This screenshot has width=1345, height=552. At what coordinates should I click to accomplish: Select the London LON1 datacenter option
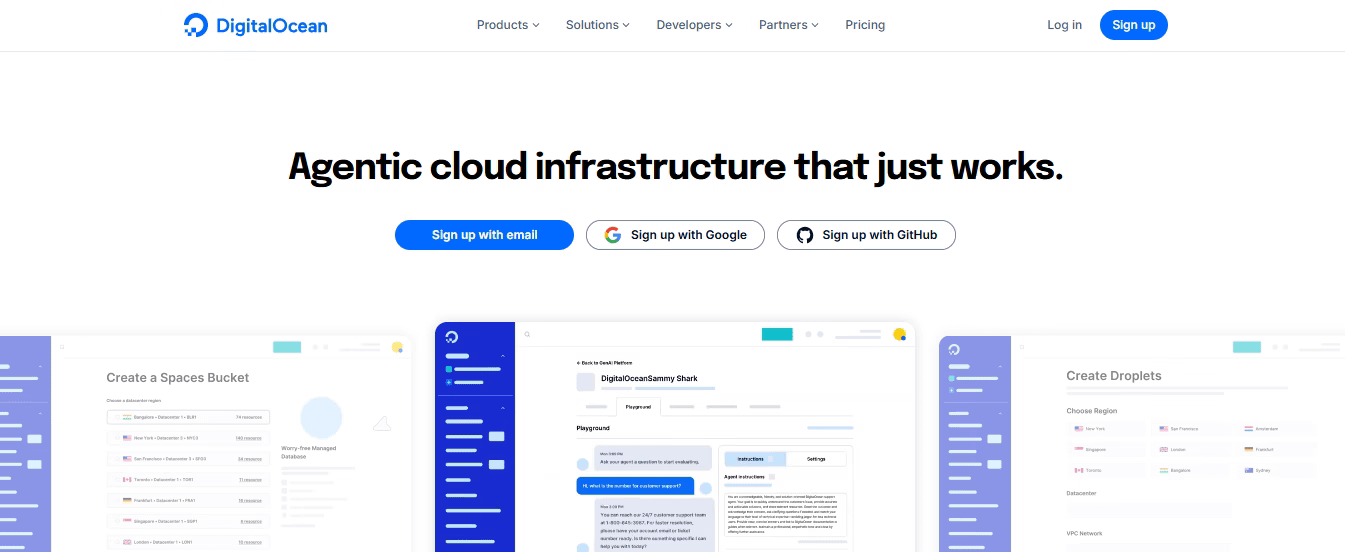tap(186, 542)
